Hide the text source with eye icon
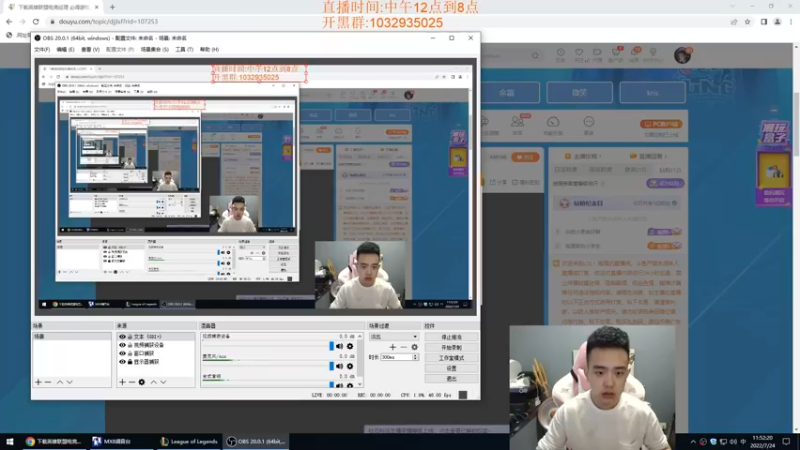The width and height of the screenshot is (800, 450). 122,337
